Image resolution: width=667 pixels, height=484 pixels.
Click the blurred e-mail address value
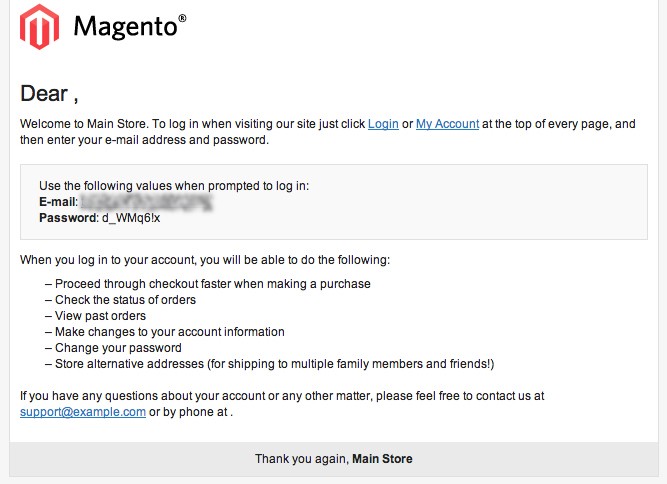tap(146, 202)
